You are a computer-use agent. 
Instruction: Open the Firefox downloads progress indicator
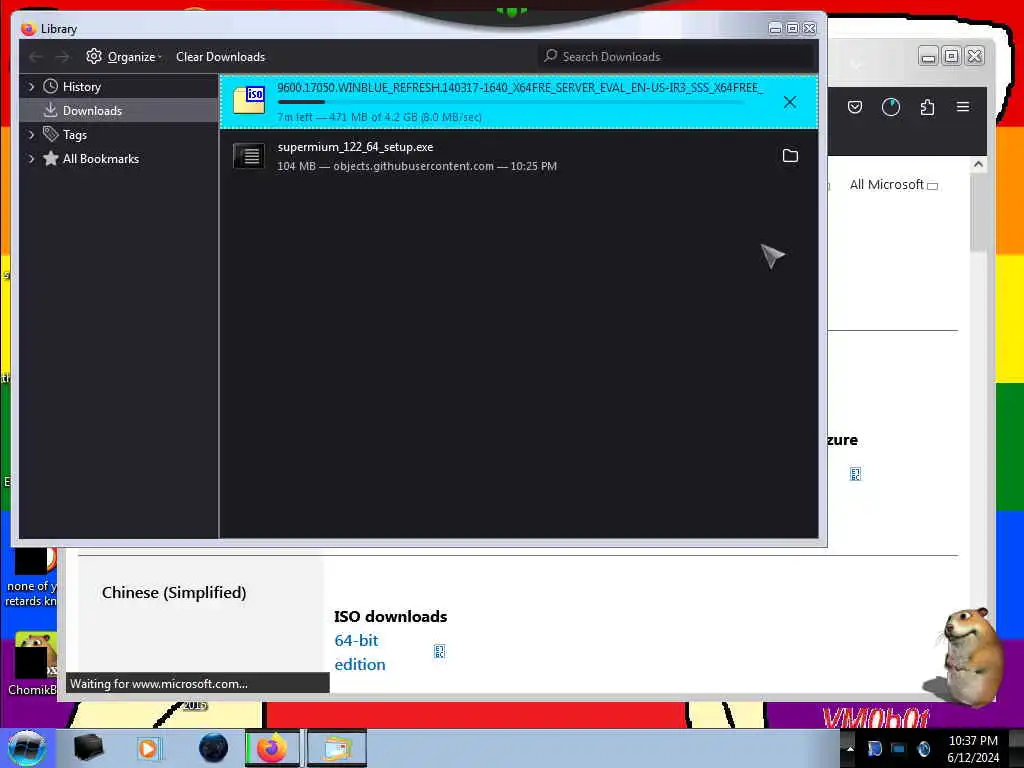tap(891, 107)
